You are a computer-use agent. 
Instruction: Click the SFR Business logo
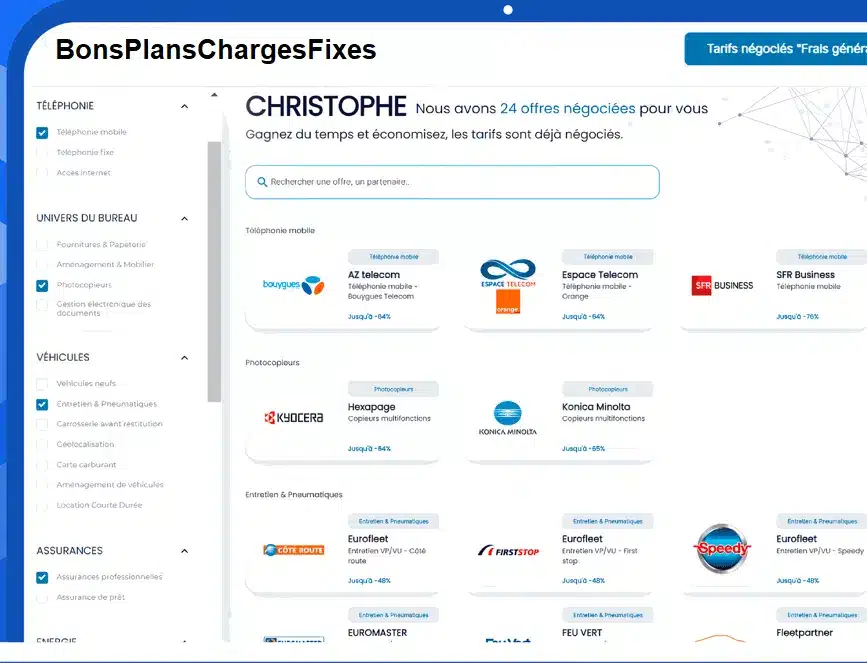(723, 285)
